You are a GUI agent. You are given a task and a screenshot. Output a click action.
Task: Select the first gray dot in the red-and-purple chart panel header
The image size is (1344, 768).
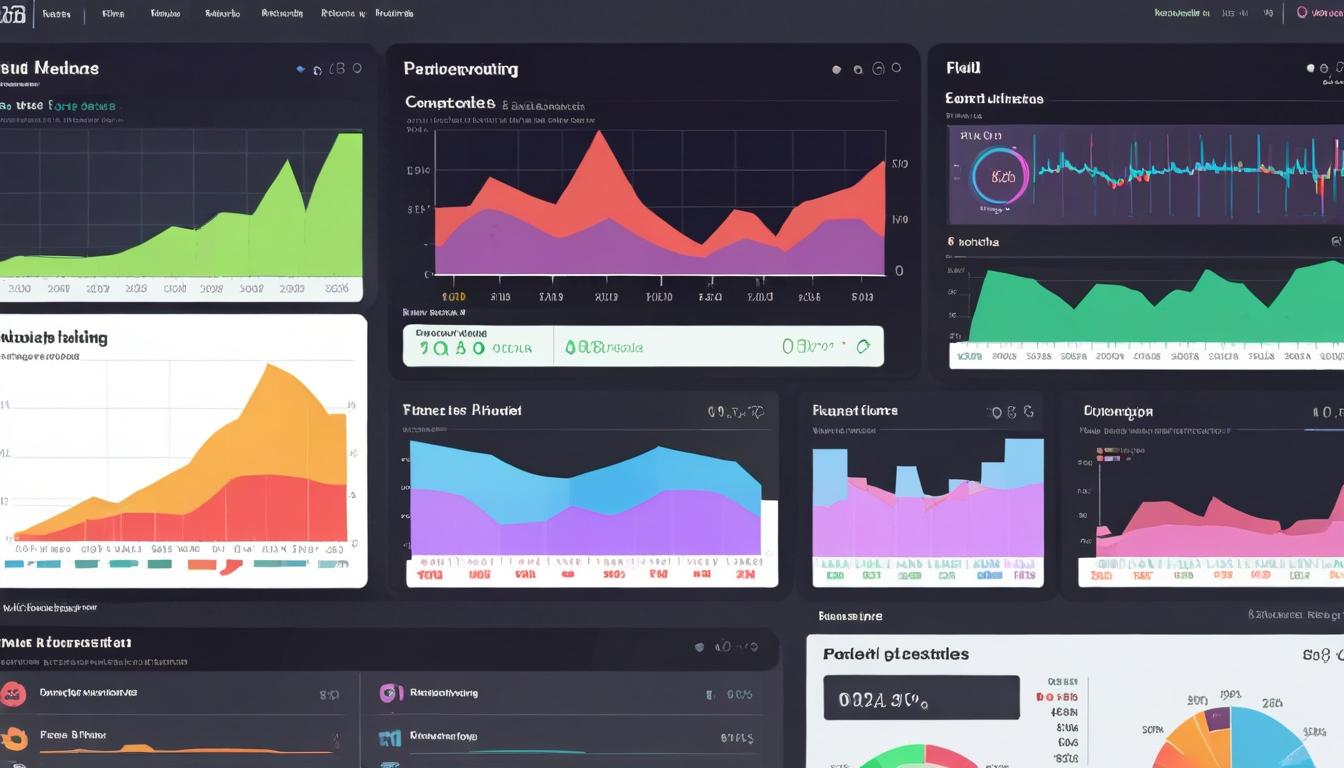(x=836, y=70)
